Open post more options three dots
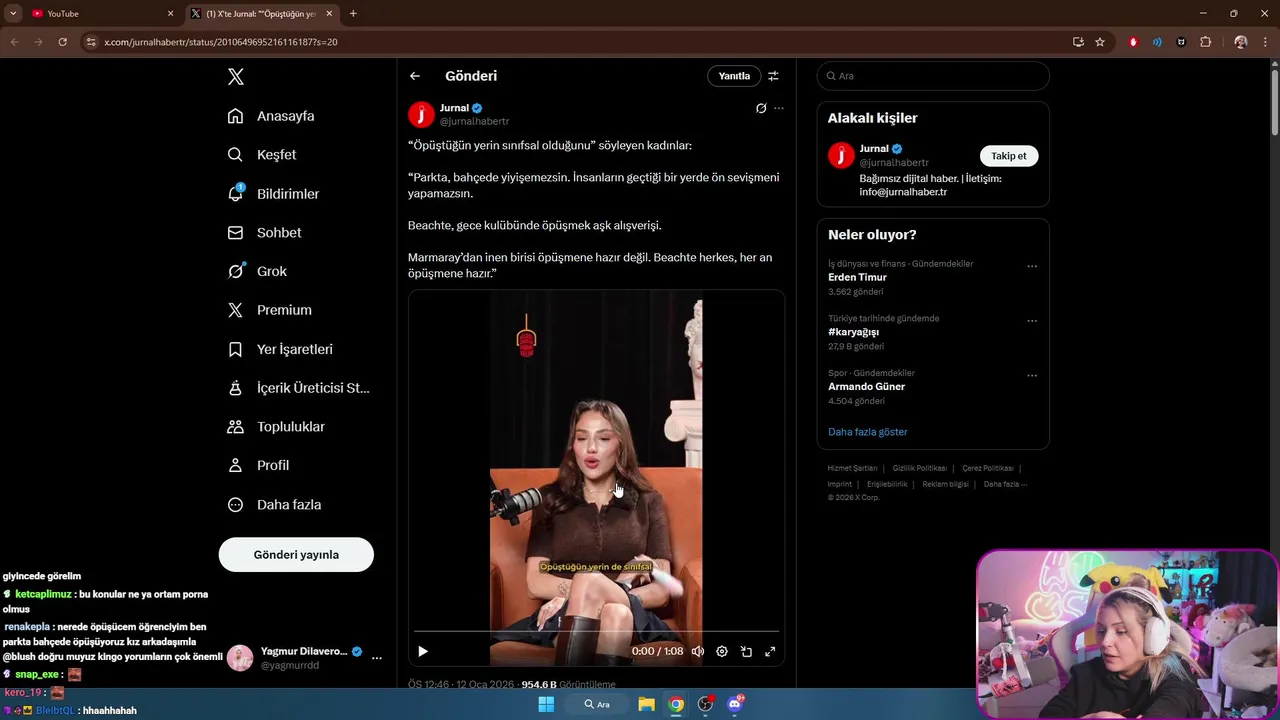 779,108
